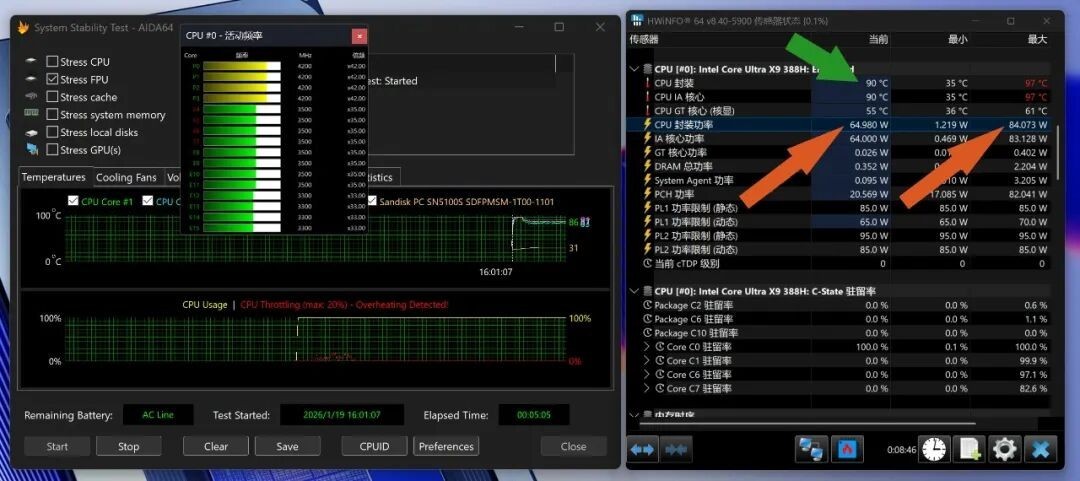Open HWiNFO settings gear icon
The height and width of the screenshot is (481, 1080).
coord(1004,449)
